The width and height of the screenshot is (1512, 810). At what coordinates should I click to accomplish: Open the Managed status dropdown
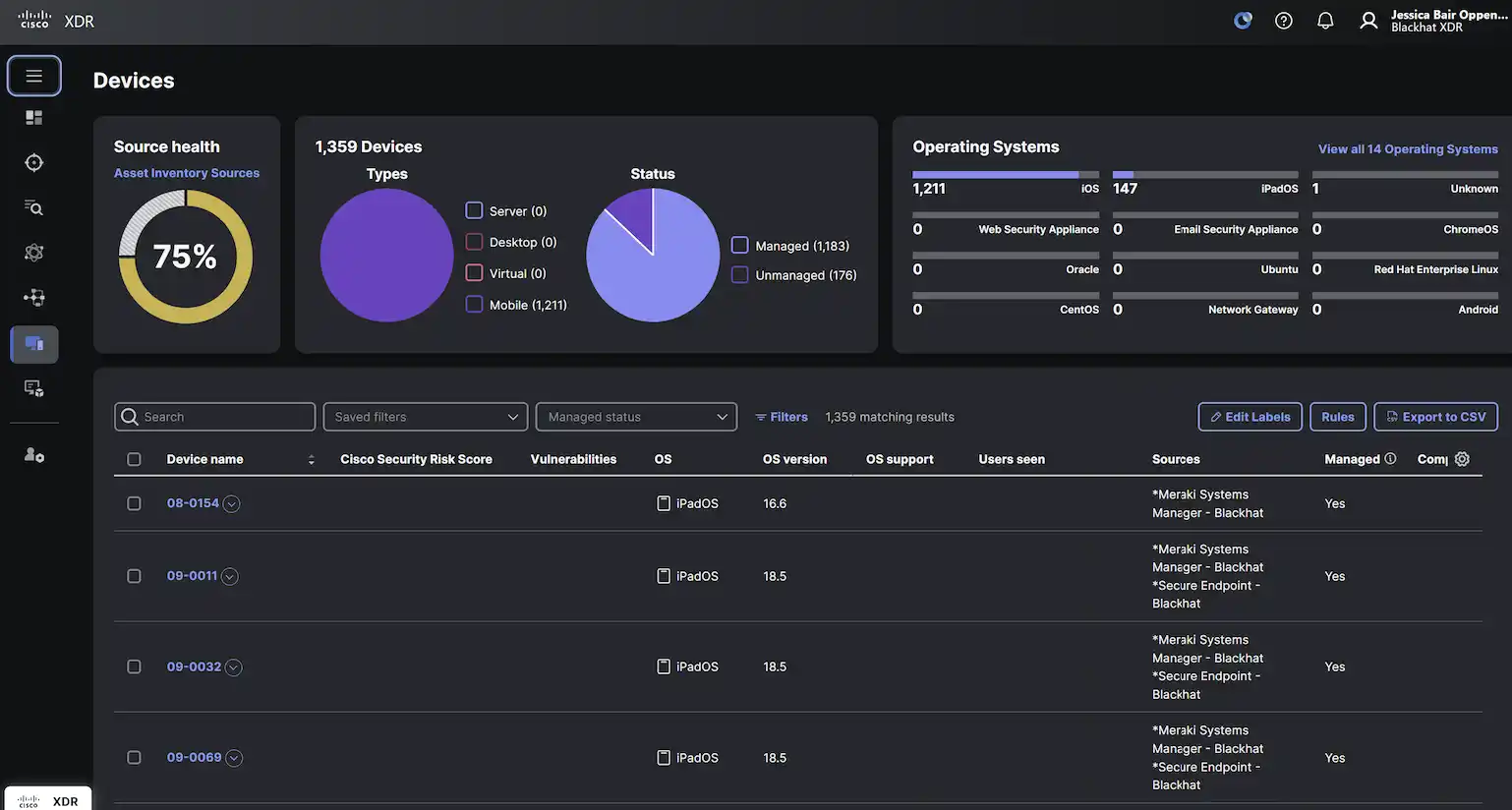[635, 416]
